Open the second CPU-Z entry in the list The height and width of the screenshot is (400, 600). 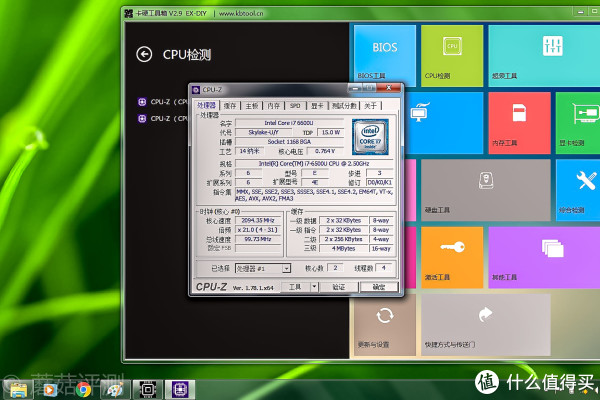coord(163,119)
